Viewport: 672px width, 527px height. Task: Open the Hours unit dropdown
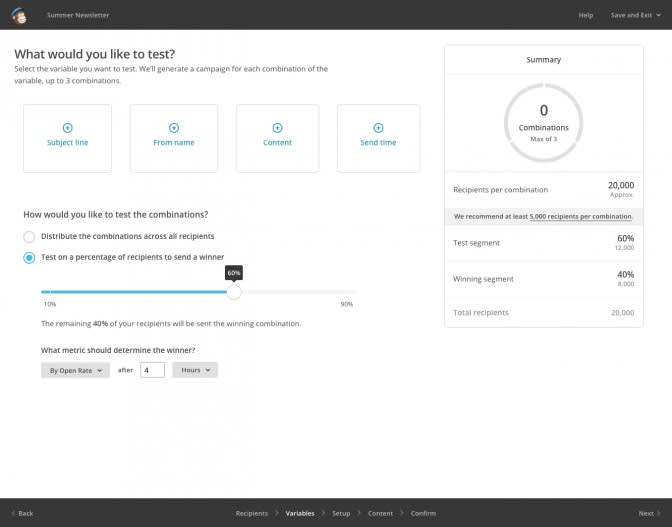194,370
